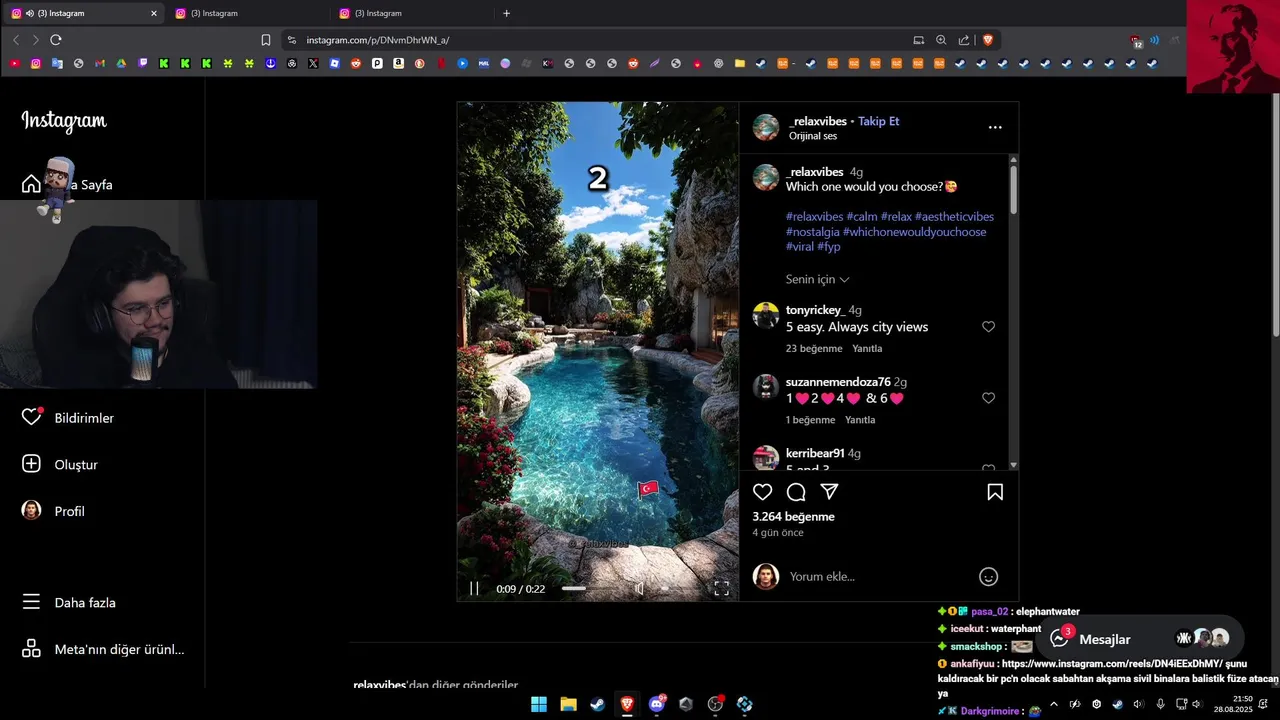This screenshot has width=1280, height=720.
Task: Open the Twitch bookmark
Action: [143, 63]
